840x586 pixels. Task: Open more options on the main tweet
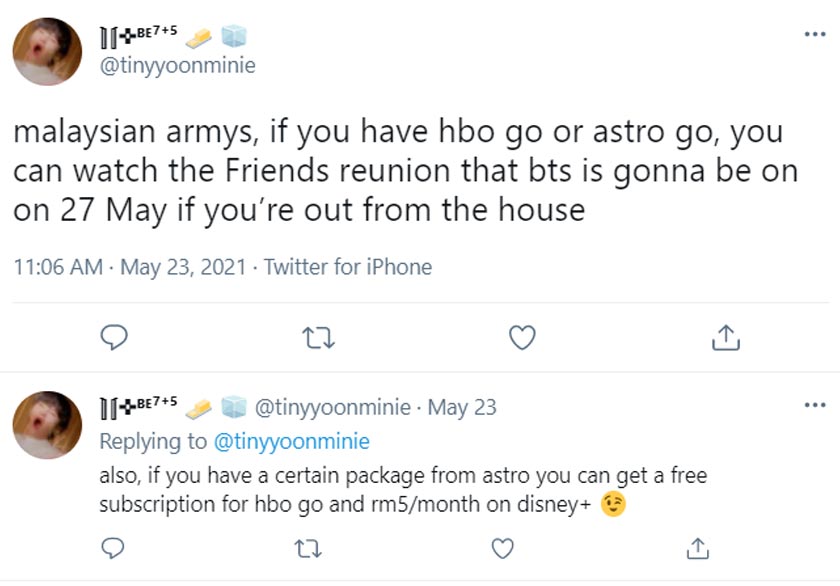click(x=815, y=35)
